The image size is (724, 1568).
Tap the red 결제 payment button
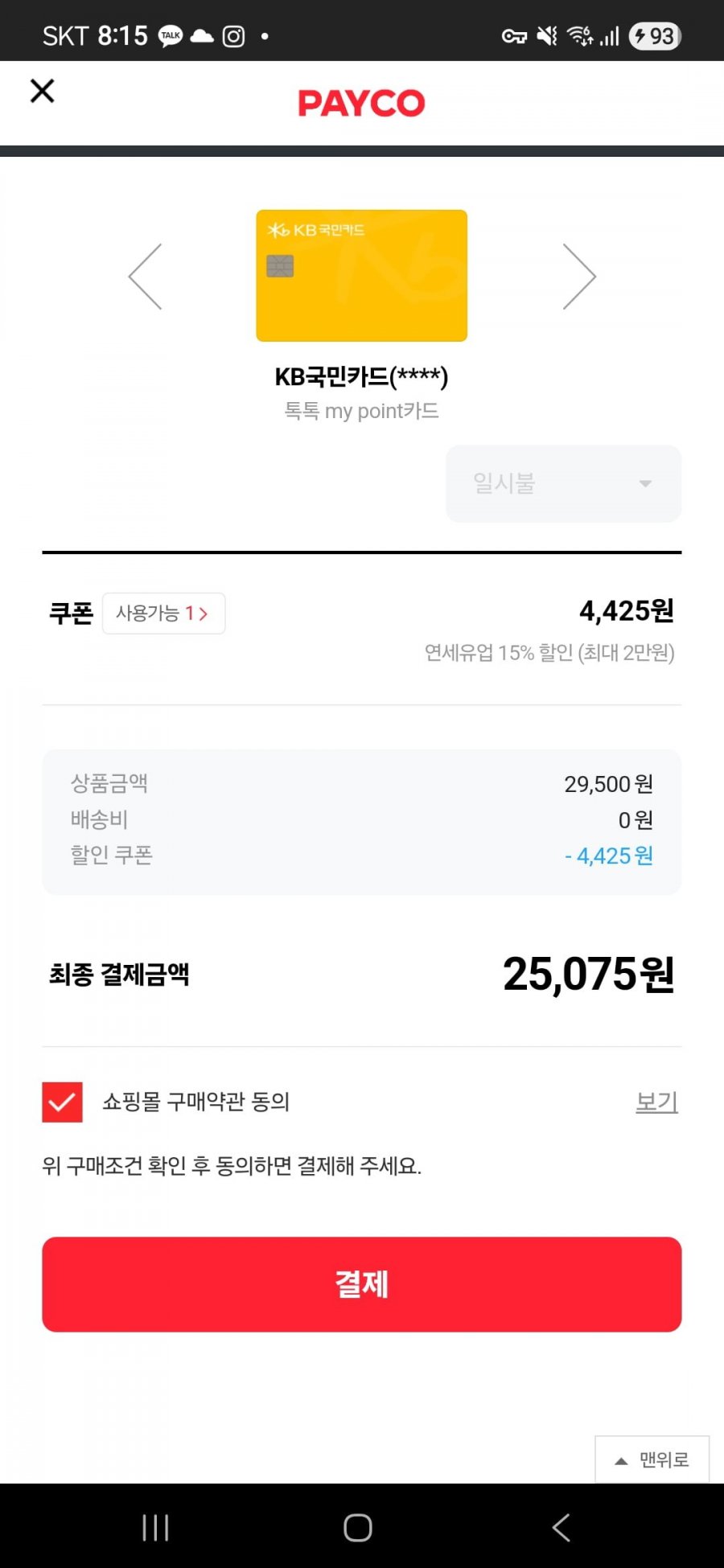point(361,1284)
